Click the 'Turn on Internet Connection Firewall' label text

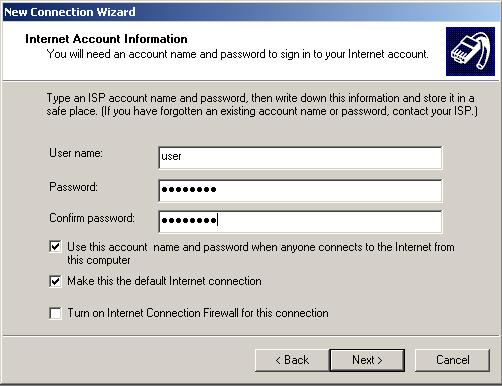click(x=198, y=313)
